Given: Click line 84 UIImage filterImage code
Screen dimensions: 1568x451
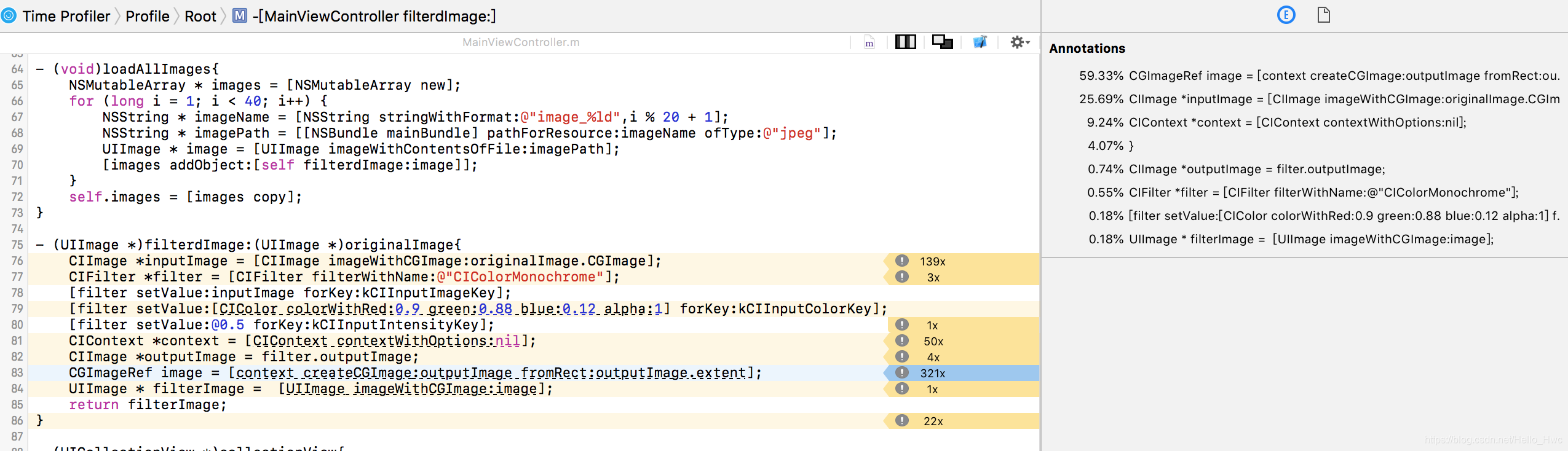Looking at the screenshot, I should 311,389.
